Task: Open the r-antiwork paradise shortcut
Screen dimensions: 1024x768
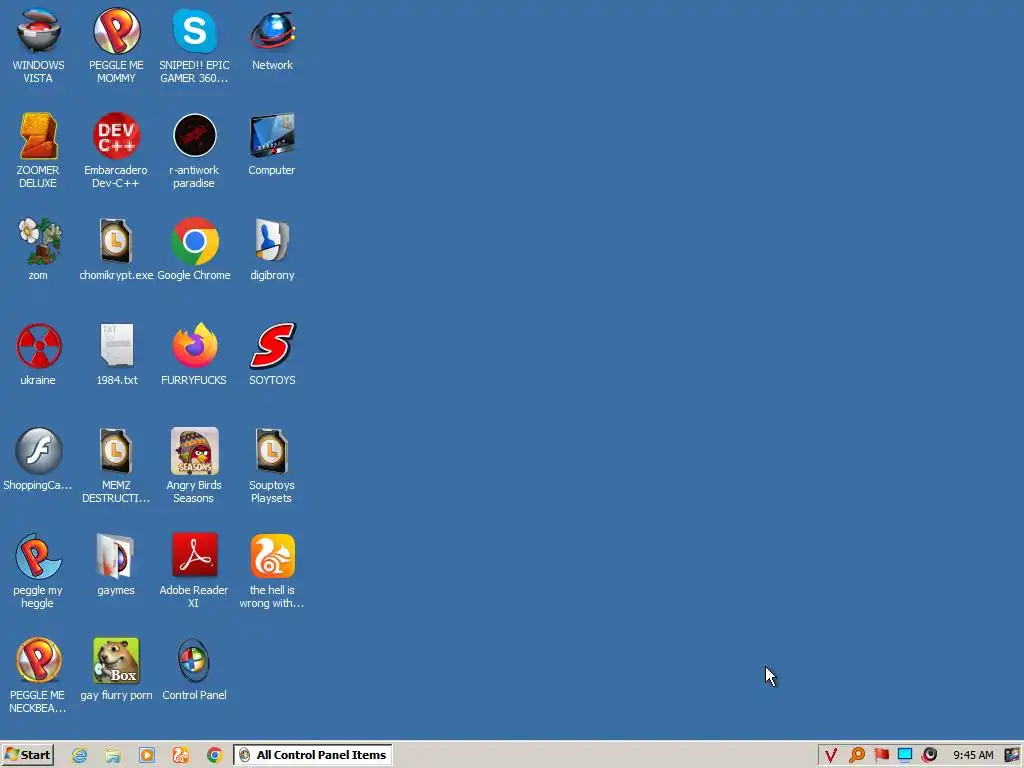Action: click(x=194, y=150)
